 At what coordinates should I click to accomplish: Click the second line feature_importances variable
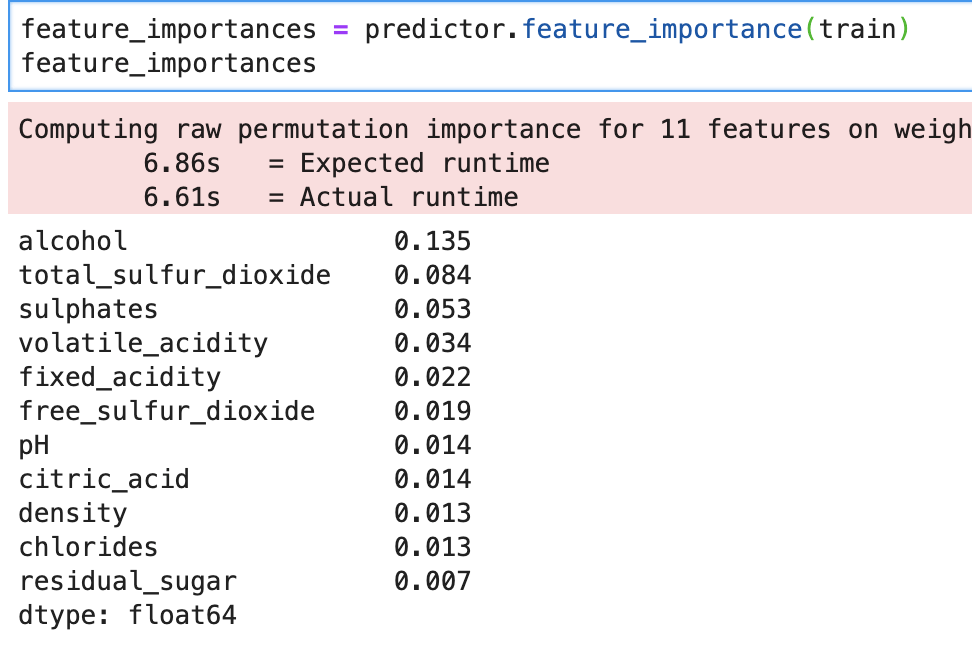pos(168,64)
